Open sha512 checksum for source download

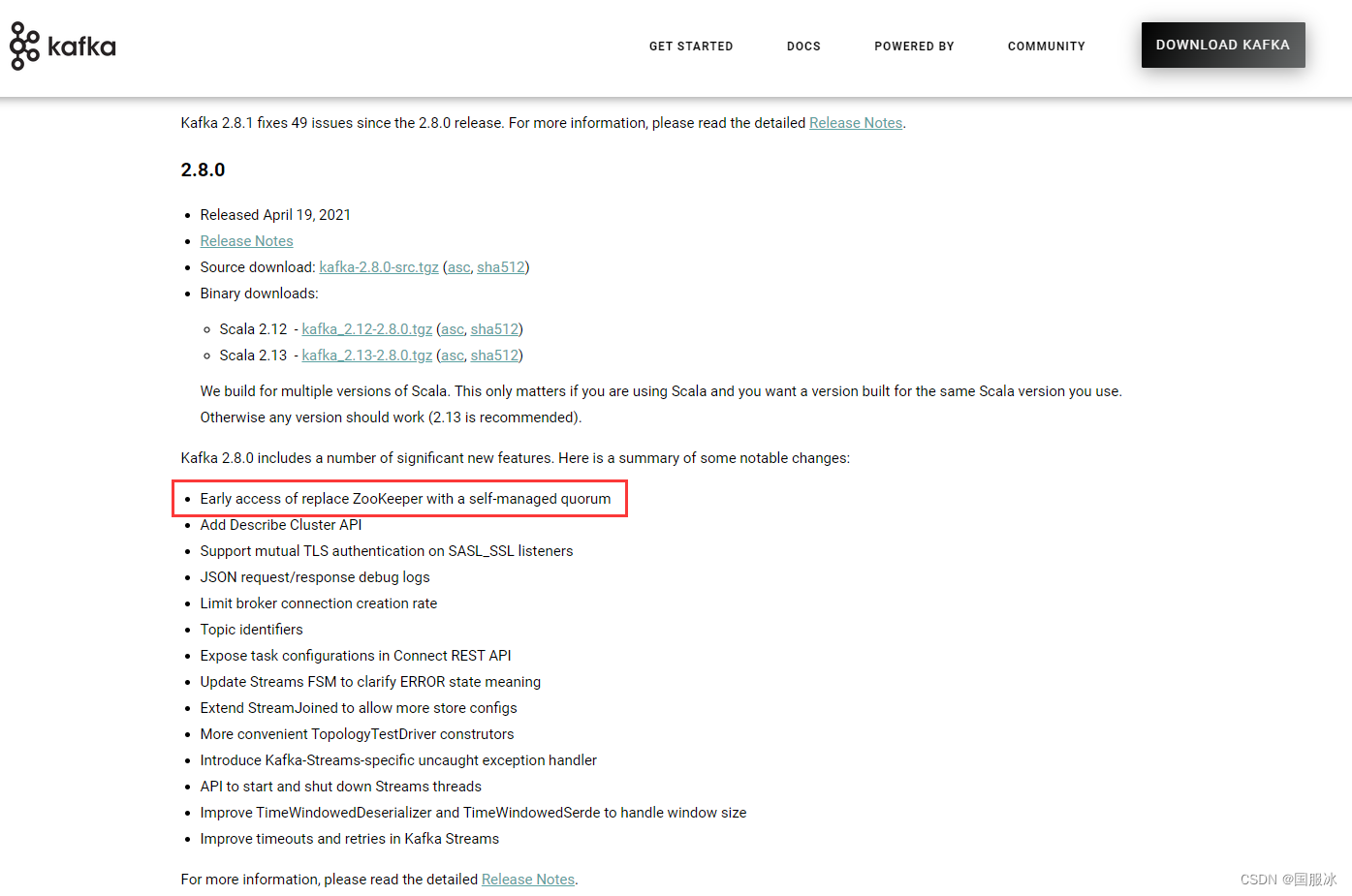[501, 267]
